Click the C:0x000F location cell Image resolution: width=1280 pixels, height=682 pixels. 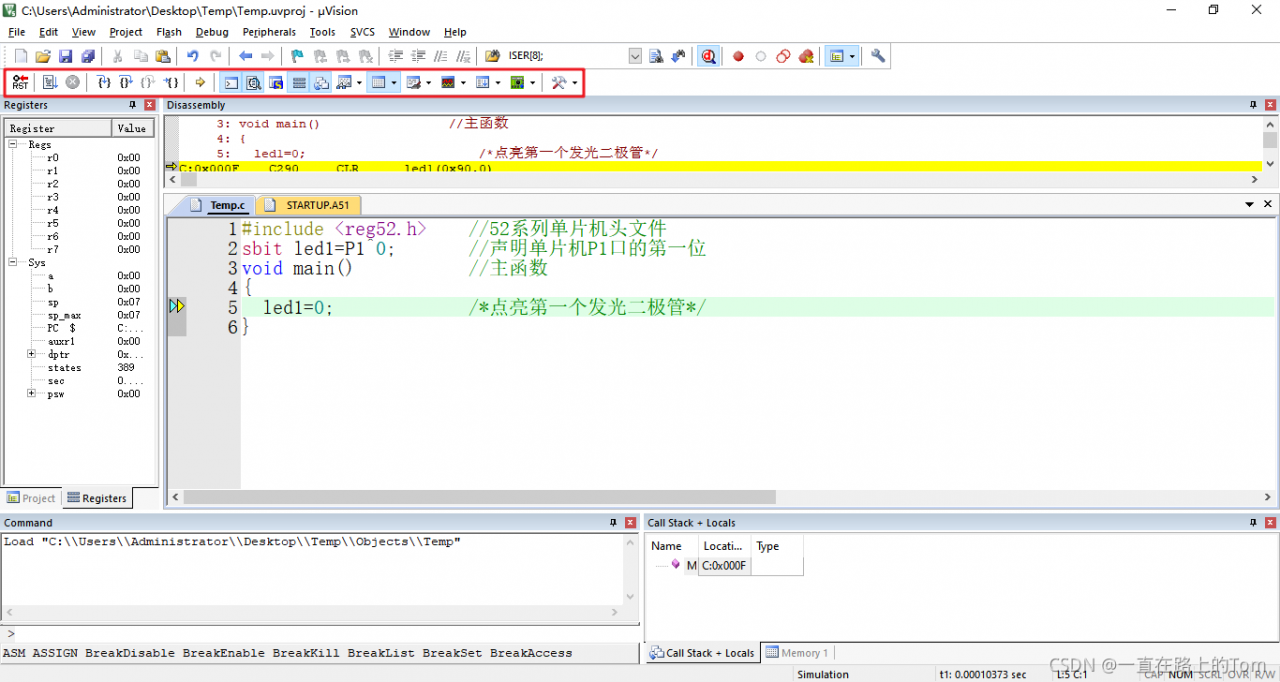coord(724,566)
